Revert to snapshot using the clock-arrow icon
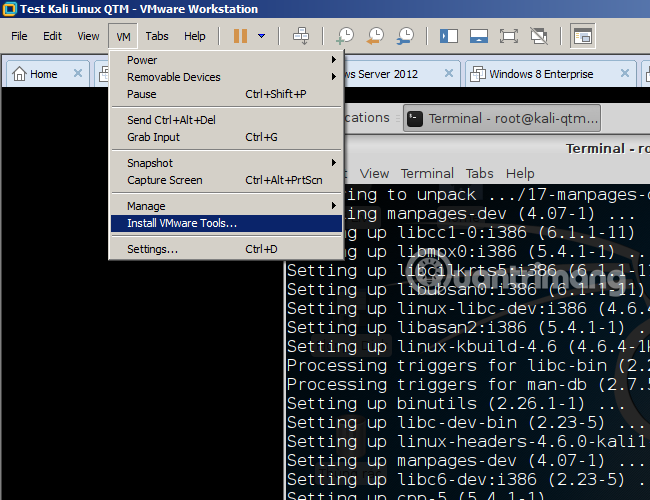This screenshot has height=500, width=650. pyautogui.click(x=375, y=36)
